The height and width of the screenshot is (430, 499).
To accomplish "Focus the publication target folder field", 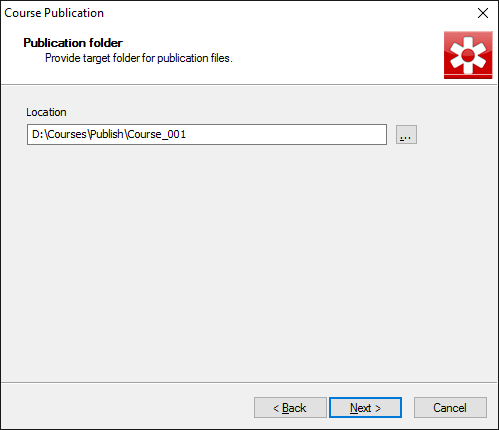I will (x=207, y=135).
